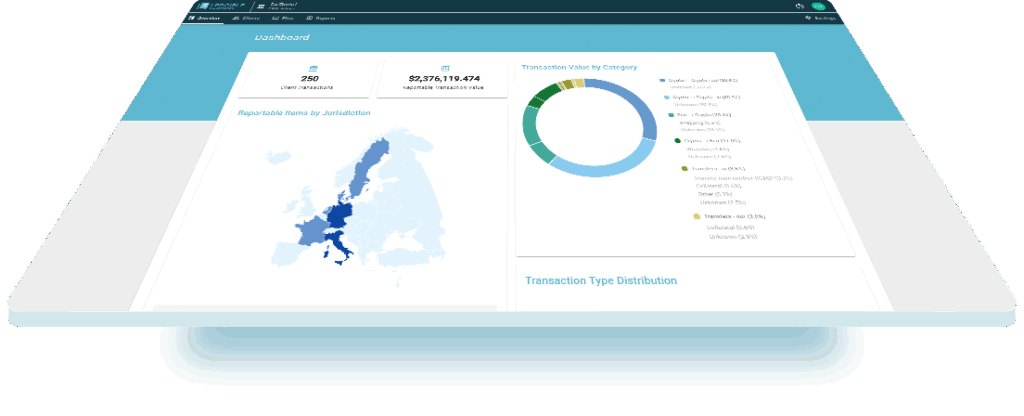Click the icon above reportable transaction value
Viewport: 1024px width, 416px height.
[445, 68]
